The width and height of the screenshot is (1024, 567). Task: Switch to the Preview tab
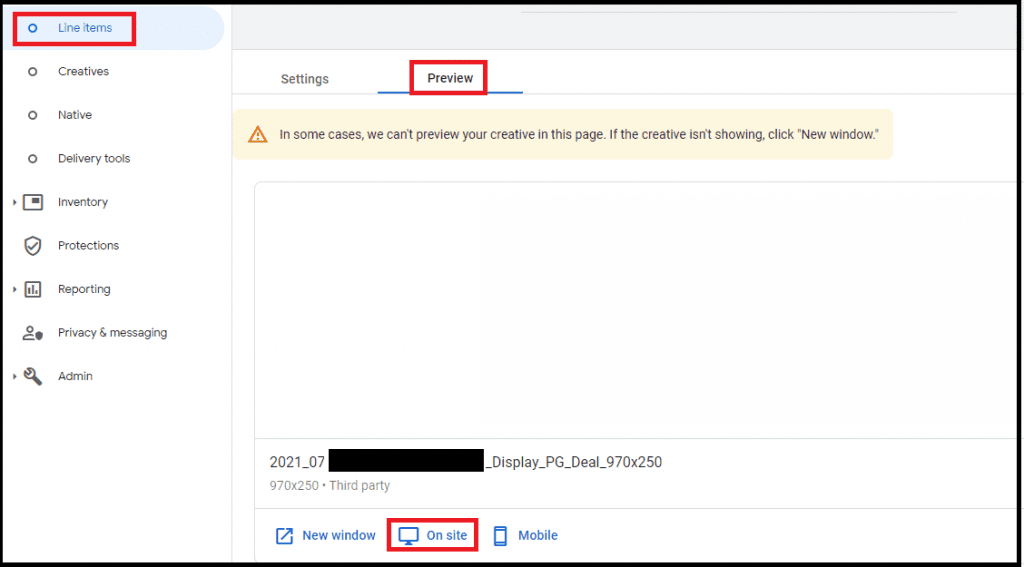[450, 78]
